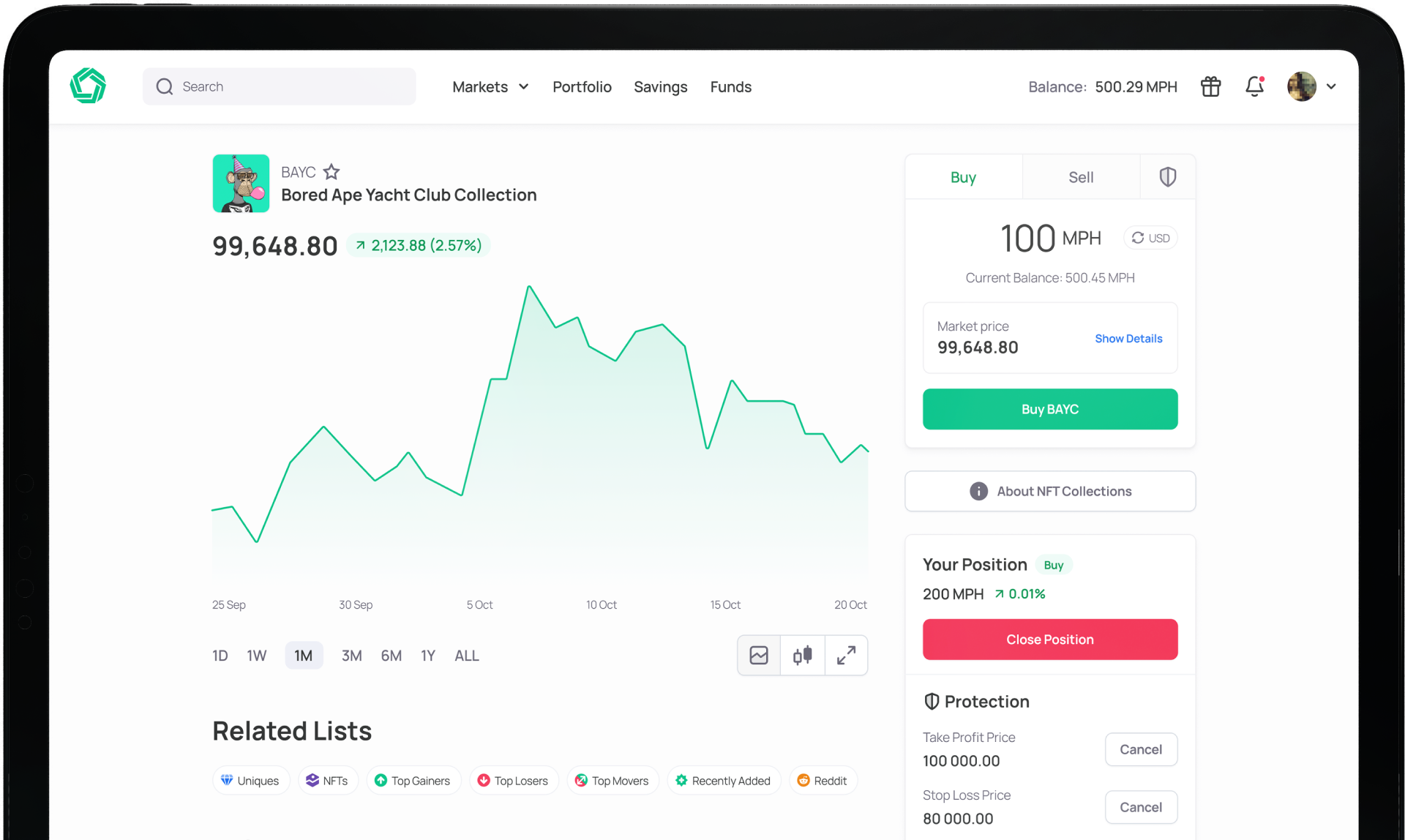Select the 3M time range
1405x840 pixels.
[351, 656]
